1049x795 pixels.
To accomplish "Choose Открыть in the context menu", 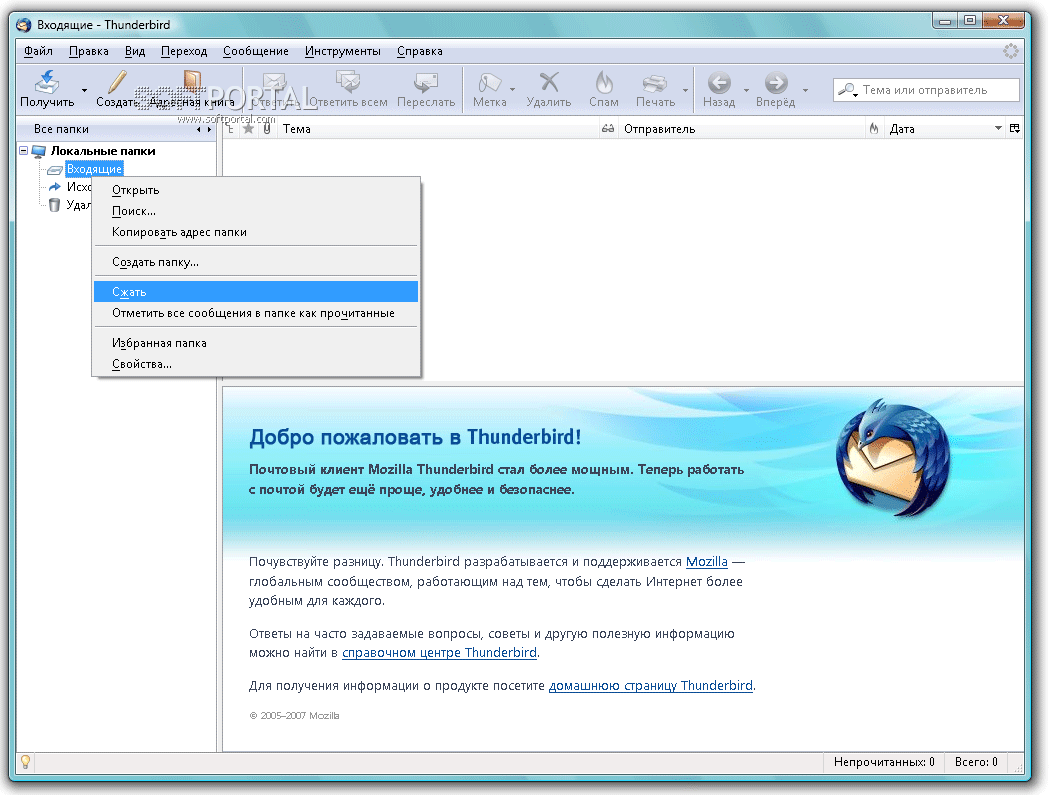I will pos(256,190).
